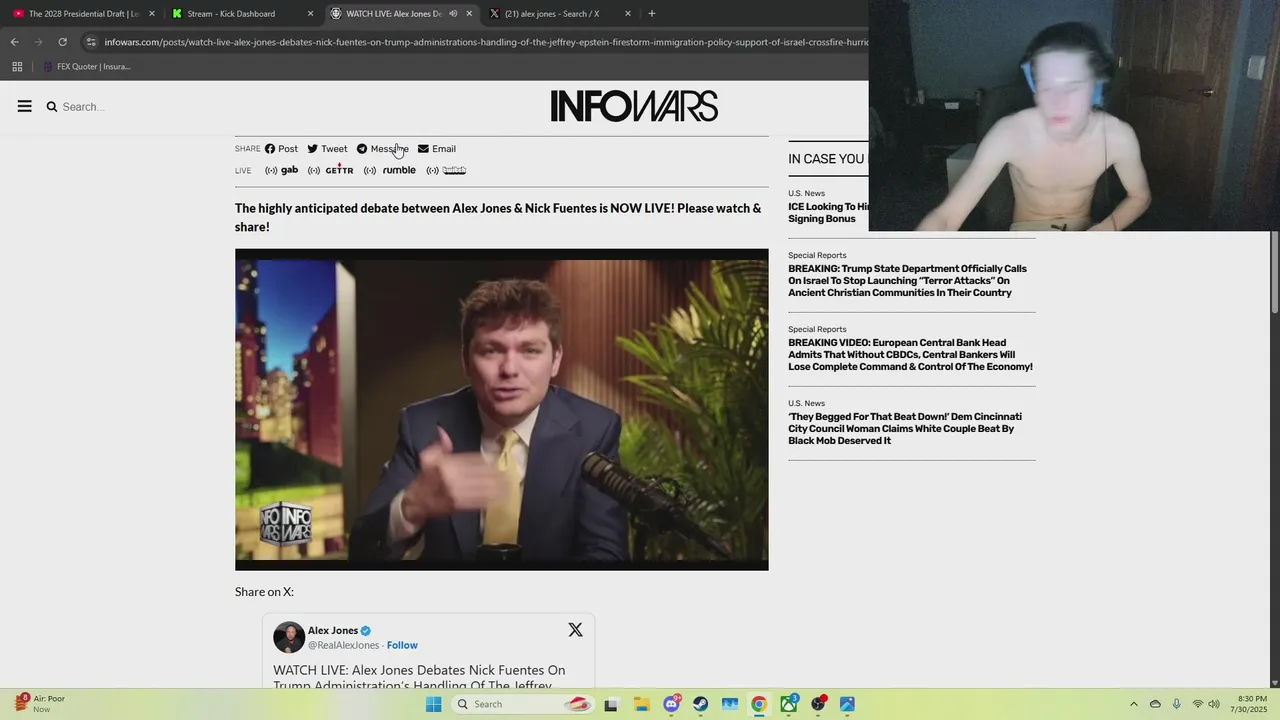Open the Xbox app from taskbar

click(789, 704)
